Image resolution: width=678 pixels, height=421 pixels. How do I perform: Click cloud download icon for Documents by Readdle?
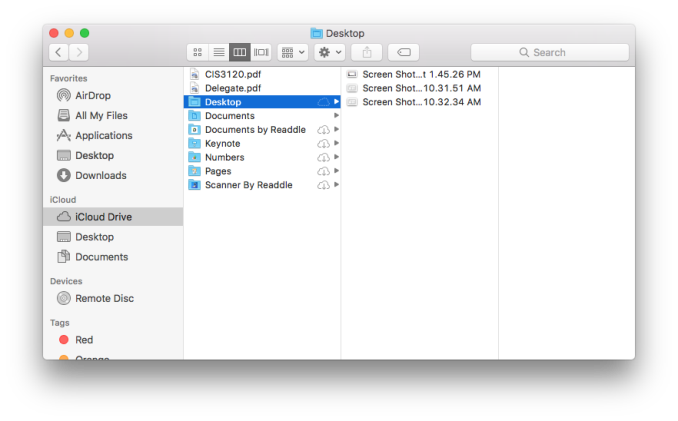click(x=323, y=130)
